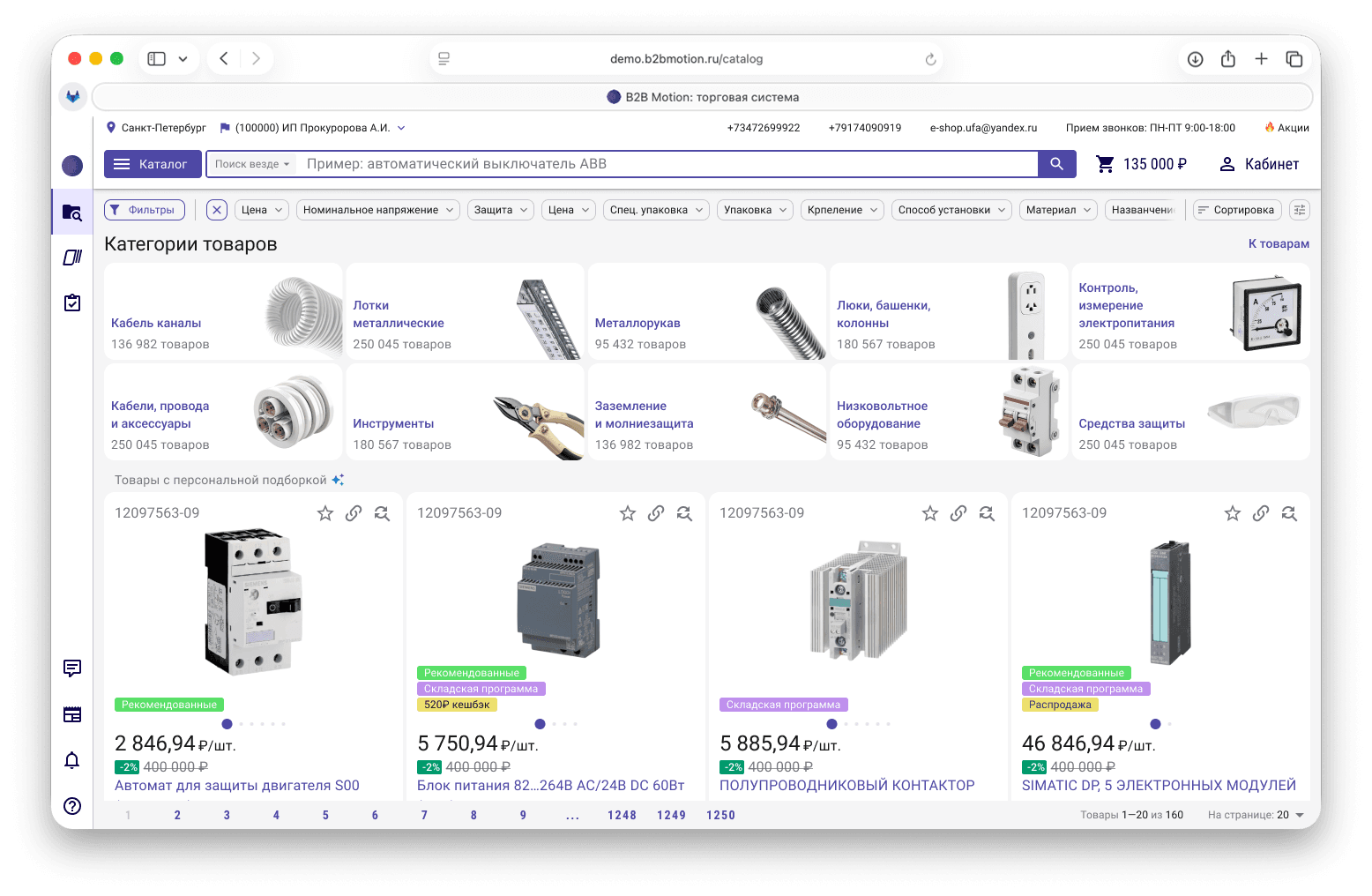The image size is (1372, 896).
Task: Favorite the ПОЛУПРОВОДНИКОВЫЙ КОНТАКТОР star
Action: (930, 513)
